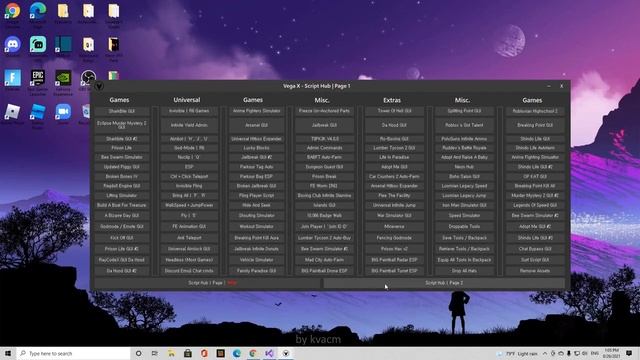Open Microsoft Store taskbar icon

(188, 353)
